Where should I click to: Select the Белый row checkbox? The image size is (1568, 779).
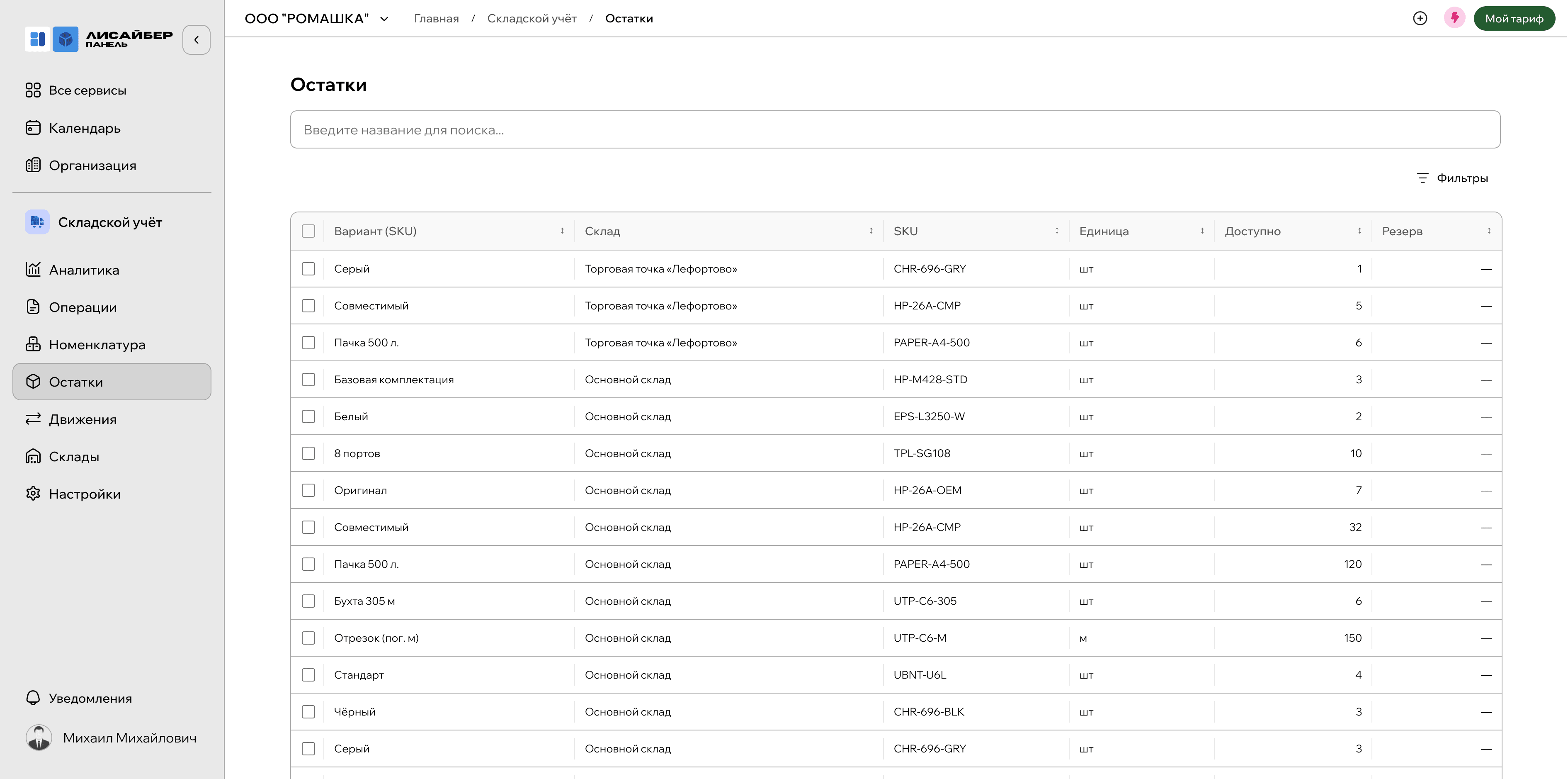pos(308,416)
